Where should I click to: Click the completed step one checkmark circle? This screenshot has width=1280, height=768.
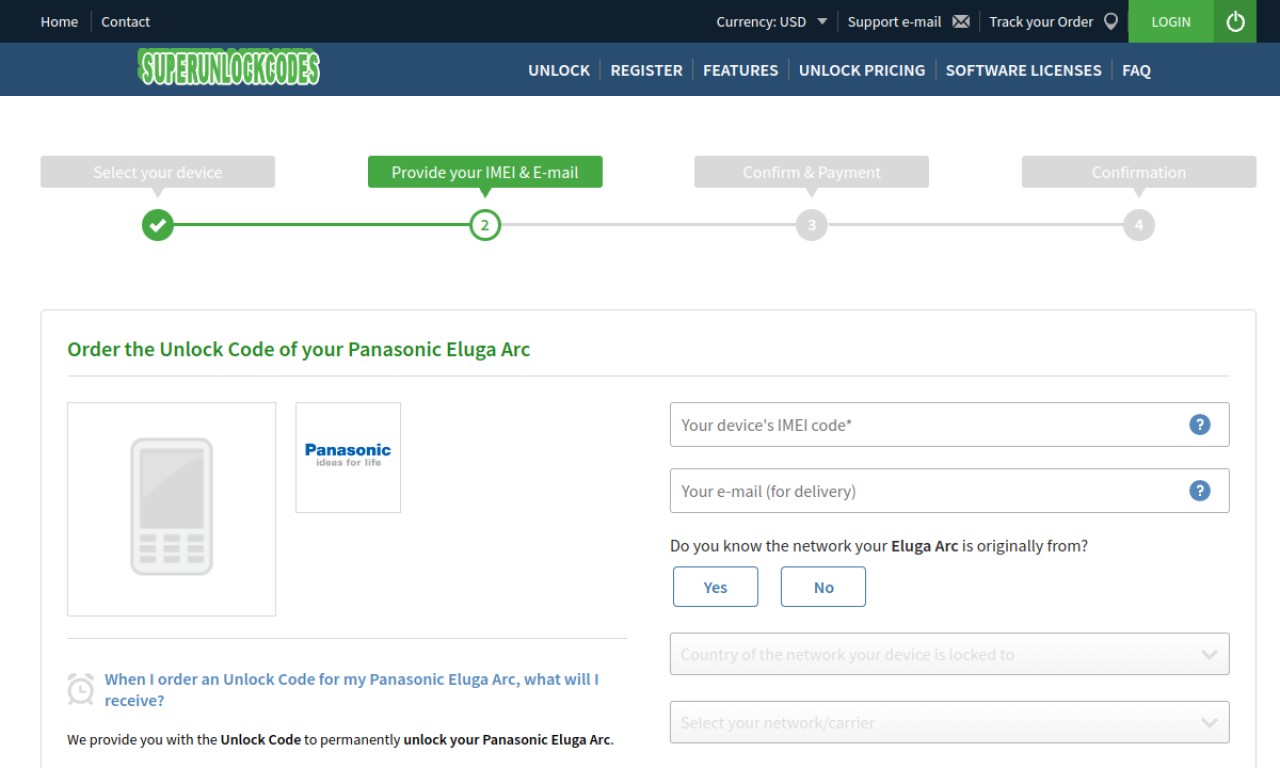click(157, 225)
